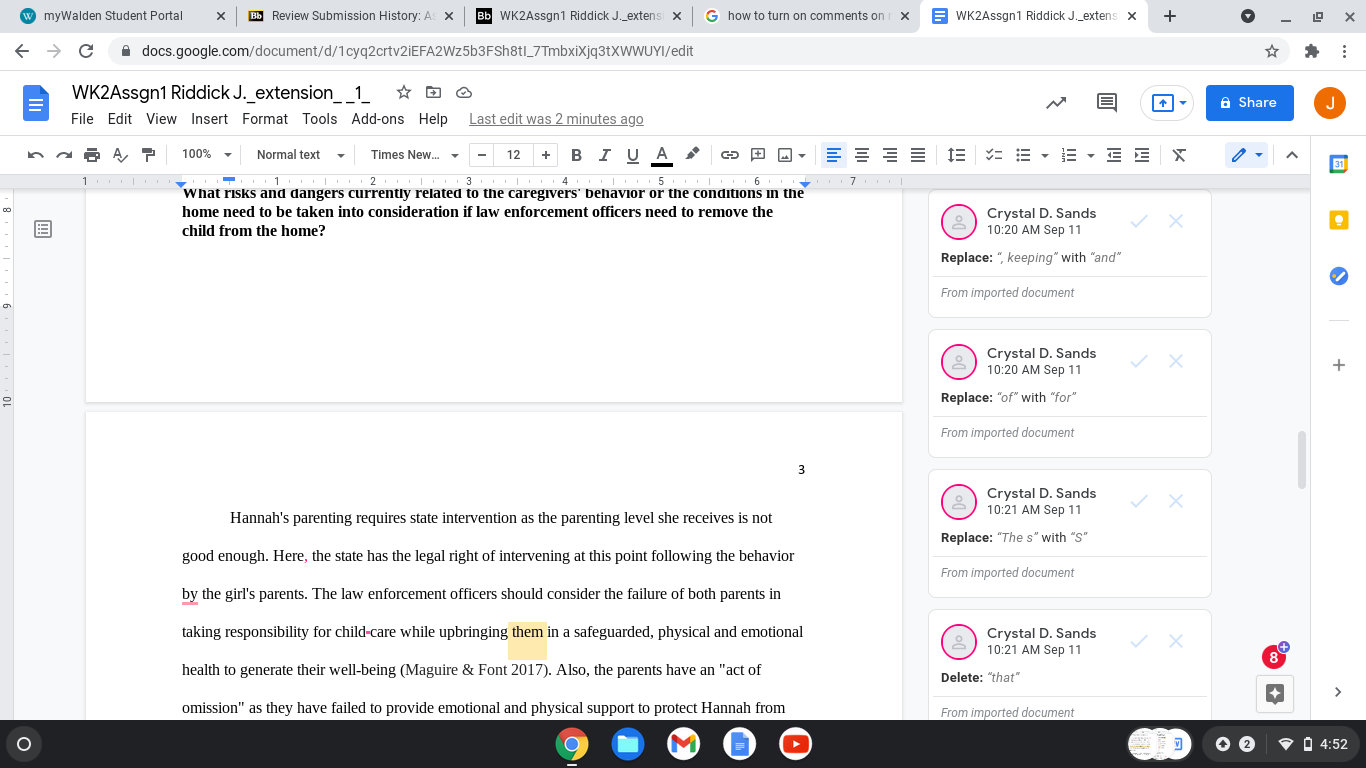Screen dimensions: 1366x768
Task: Star this document
Action: tap(404, 92)
